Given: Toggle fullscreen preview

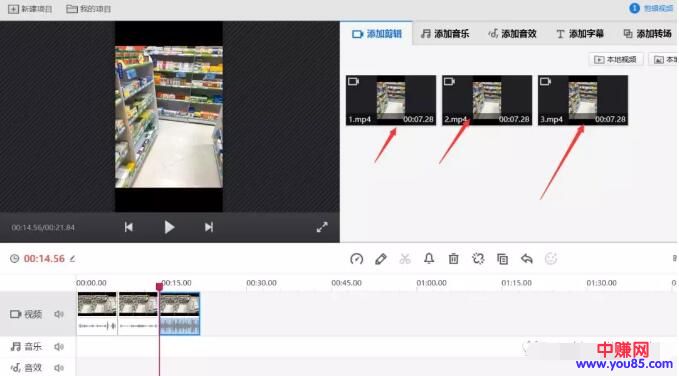Looking at the screenshot, I should [x=322, y=227].
